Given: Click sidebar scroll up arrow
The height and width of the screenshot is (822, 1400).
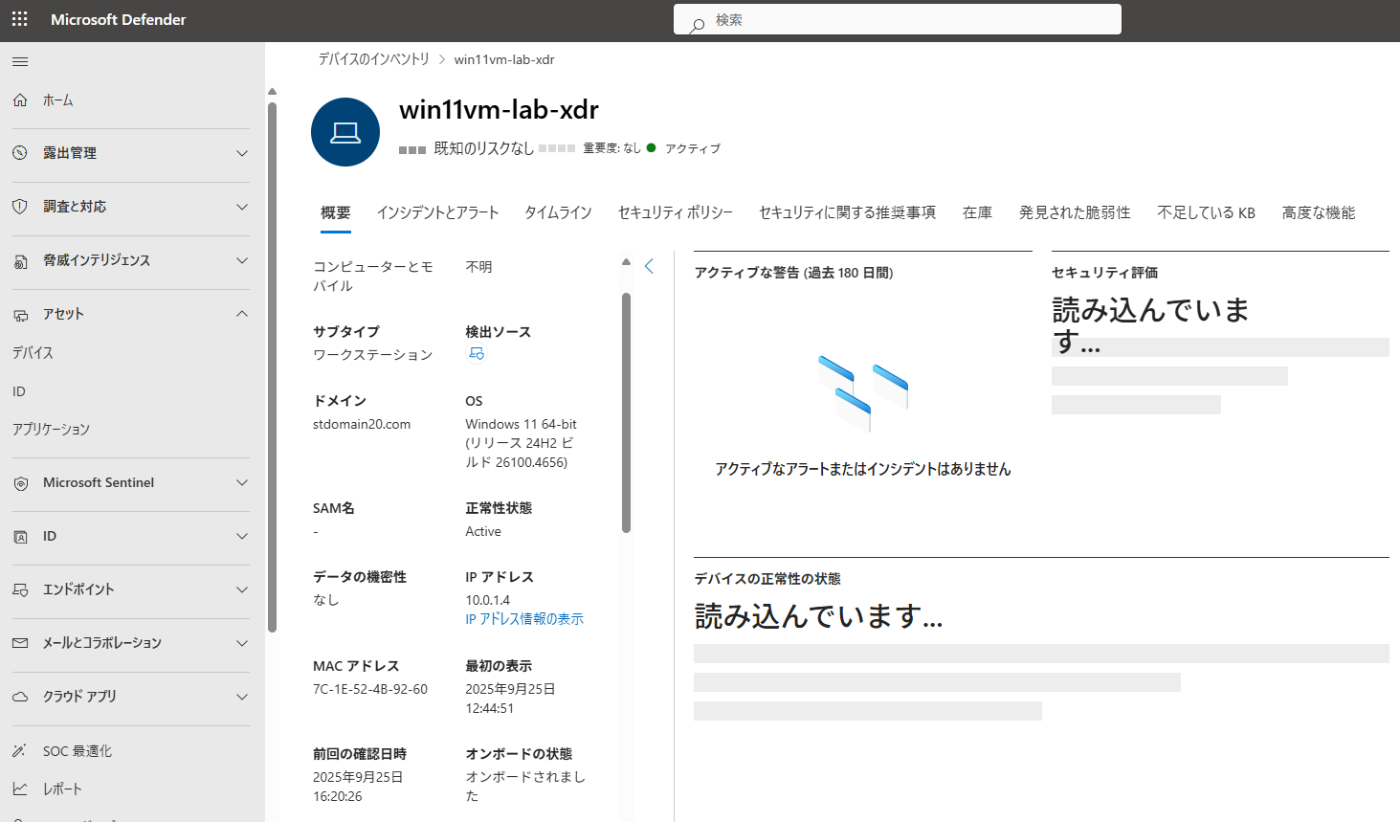Looking at the screenshot, I should (x=272, y=92).
